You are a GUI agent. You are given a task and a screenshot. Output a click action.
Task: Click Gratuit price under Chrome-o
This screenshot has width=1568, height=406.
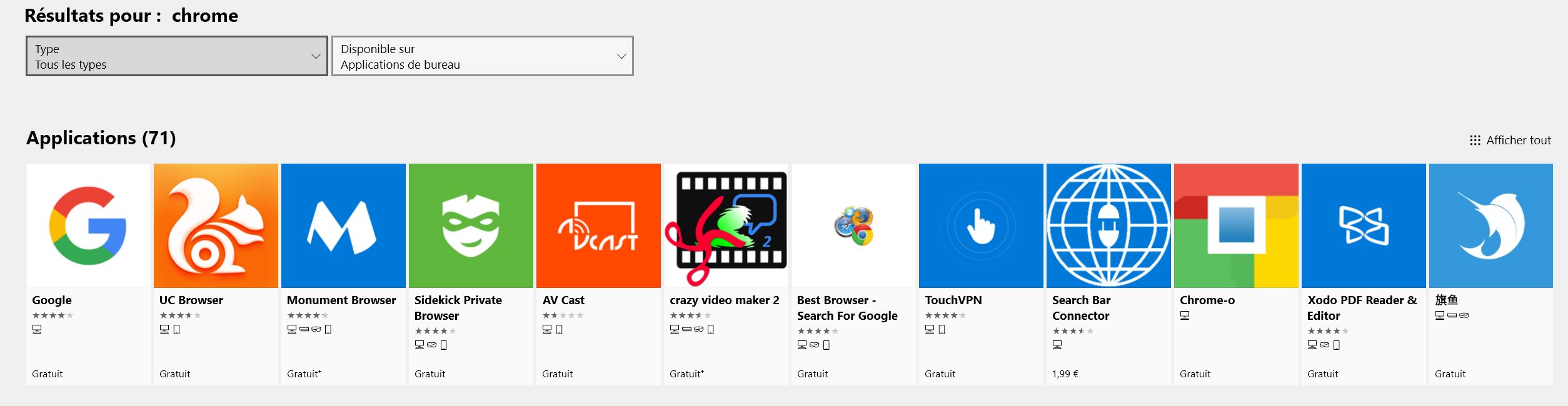pyautogui.click(x=1195, y=374)
